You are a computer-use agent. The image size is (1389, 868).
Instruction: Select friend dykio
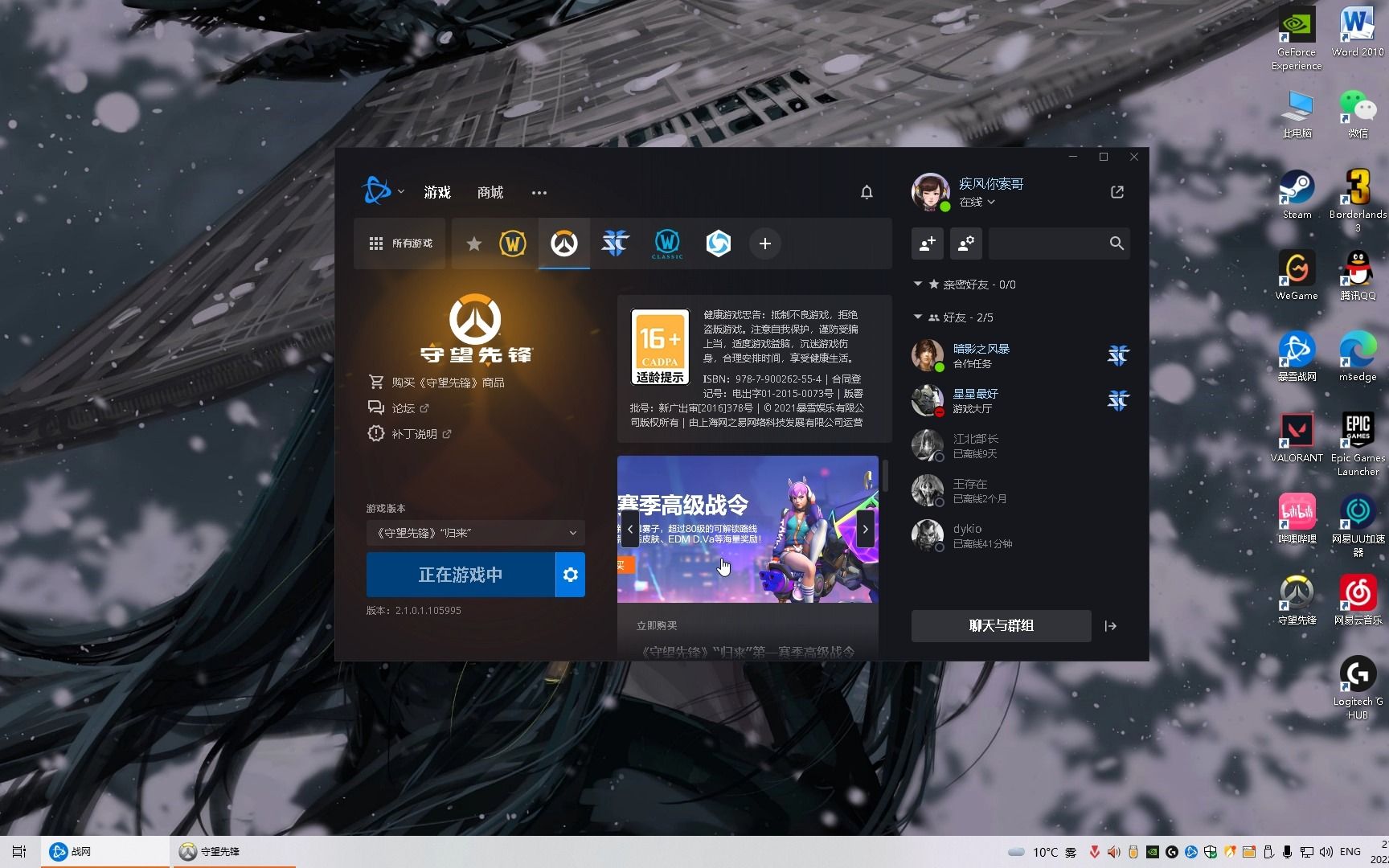pos(1020,535)
